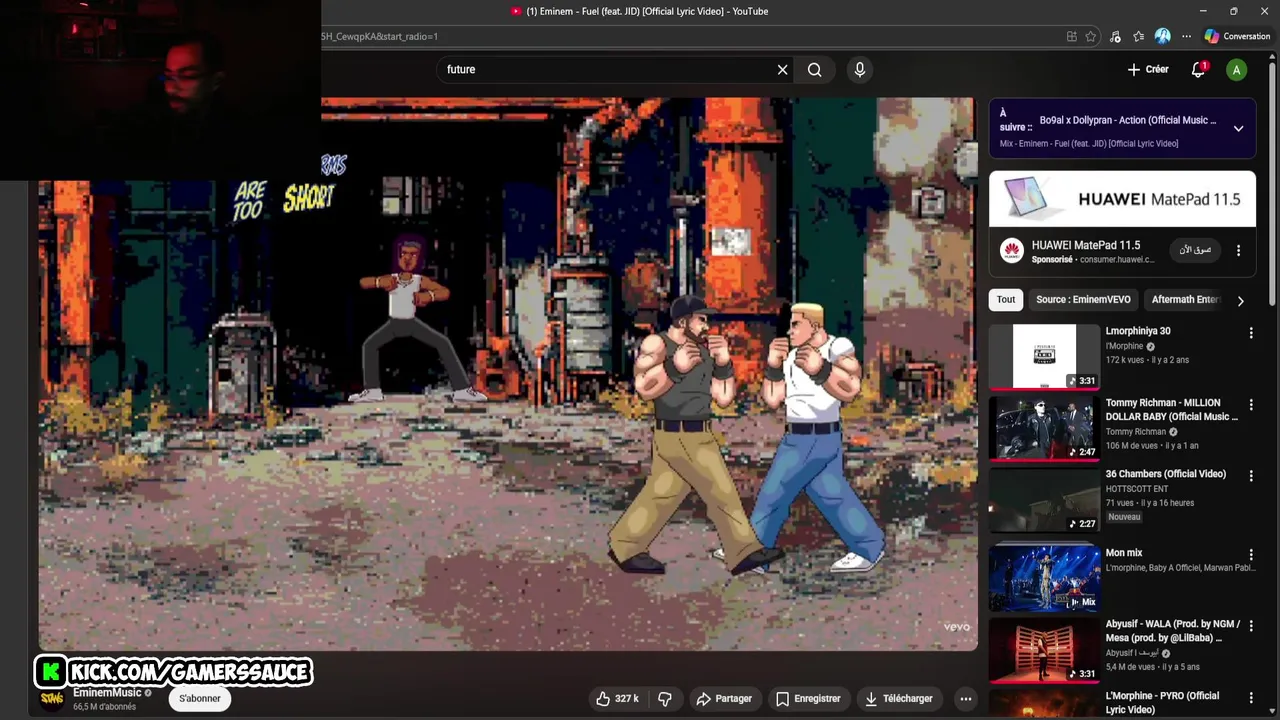Image resolution: width=1280 pixels, height=720 pixels.
Task: Click the playing pixel-art video frame
Action: click(x=508, y=374)
